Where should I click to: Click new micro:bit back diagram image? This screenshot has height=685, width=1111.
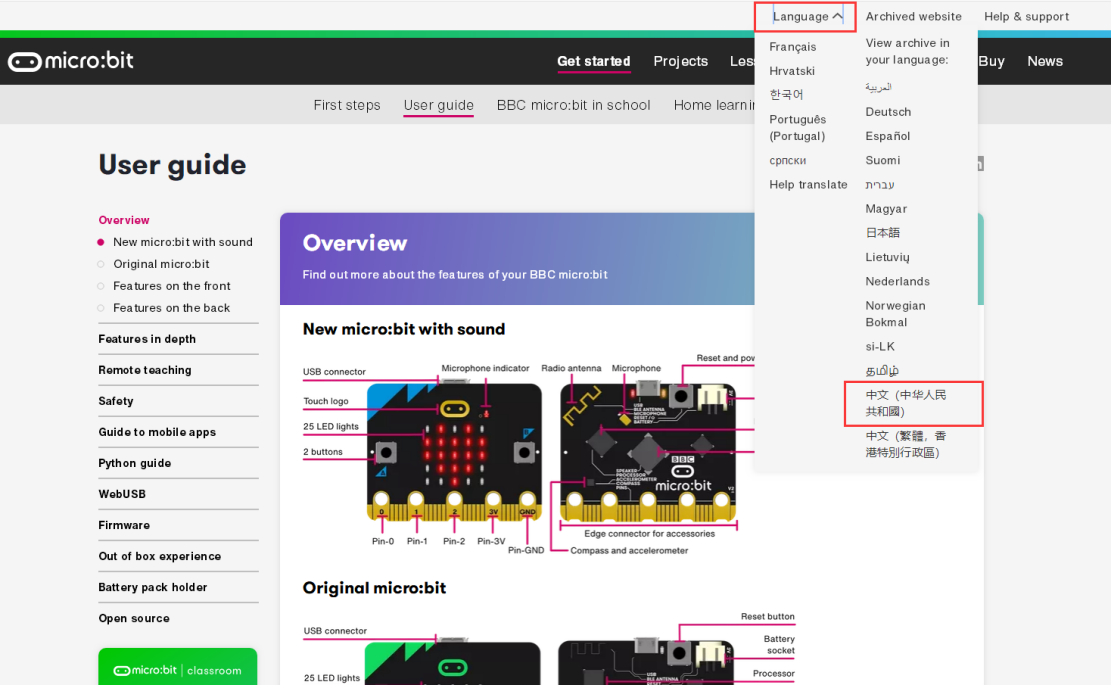[648, 452]
